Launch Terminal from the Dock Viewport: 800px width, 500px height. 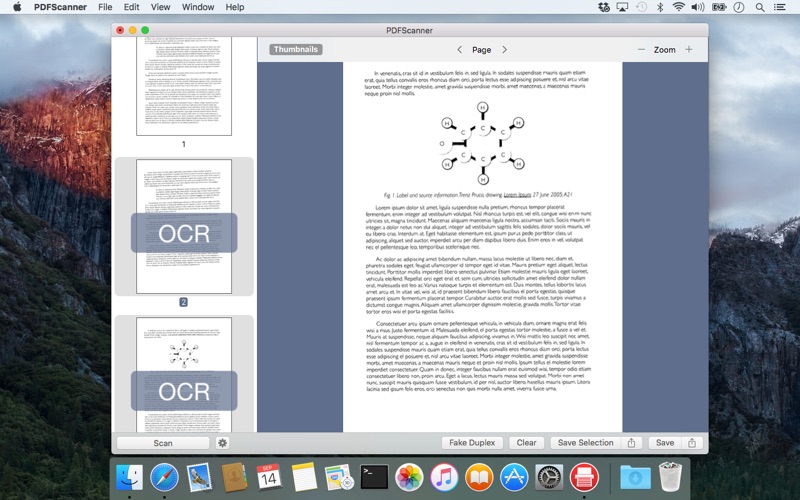pyautogui.click(x=374, y=476)
